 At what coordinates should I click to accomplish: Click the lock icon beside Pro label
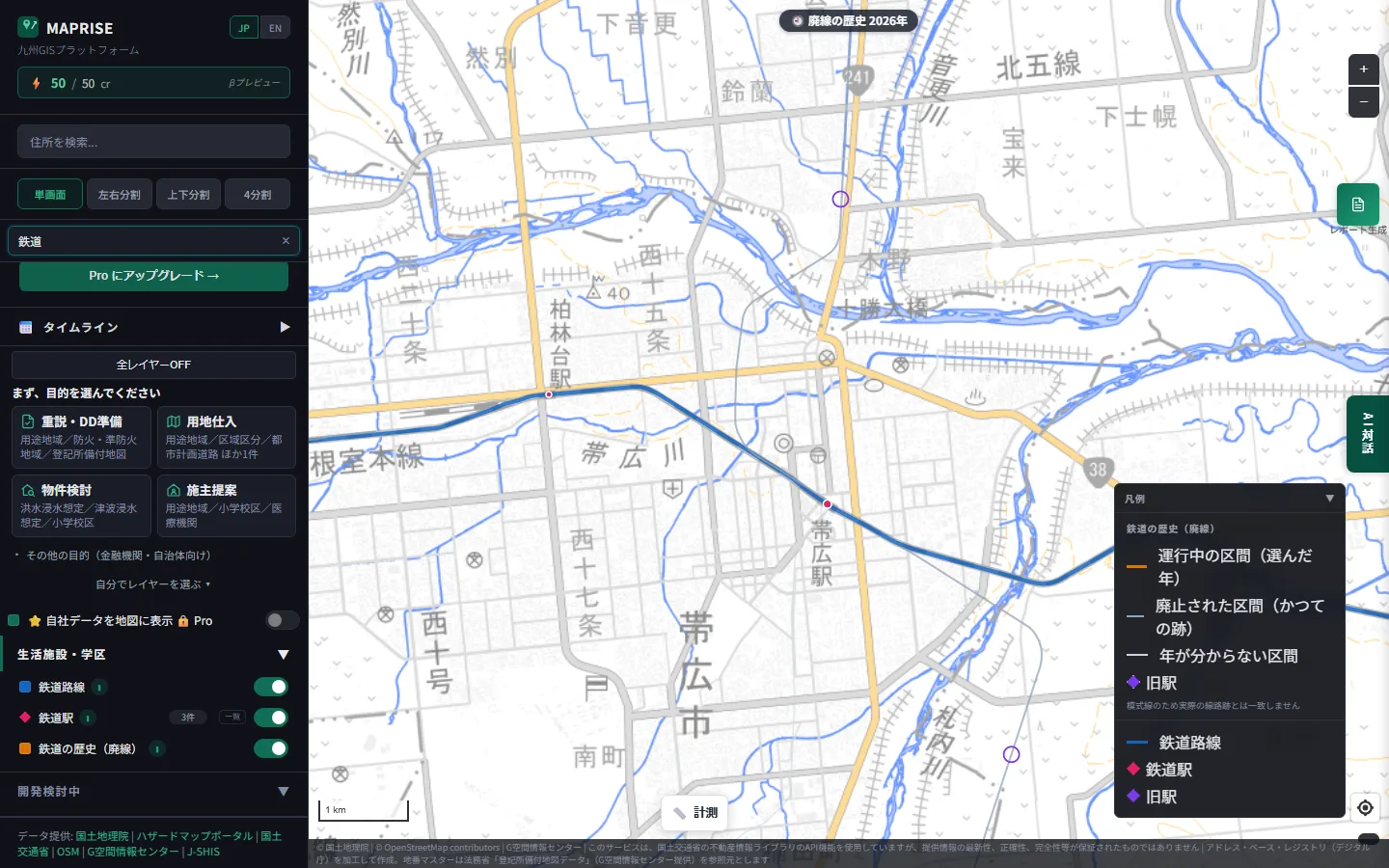[x=183, y=621]
